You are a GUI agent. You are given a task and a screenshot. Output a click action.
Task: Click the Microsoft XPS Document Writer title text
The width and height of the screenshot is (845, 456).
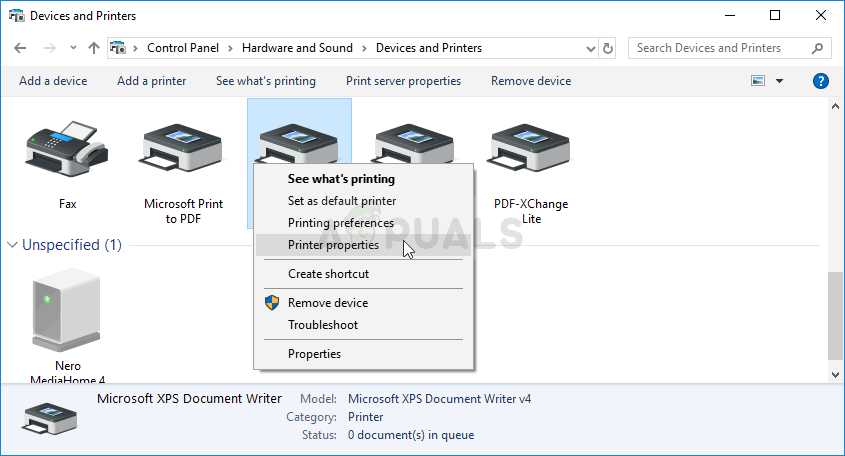(189, 398)
